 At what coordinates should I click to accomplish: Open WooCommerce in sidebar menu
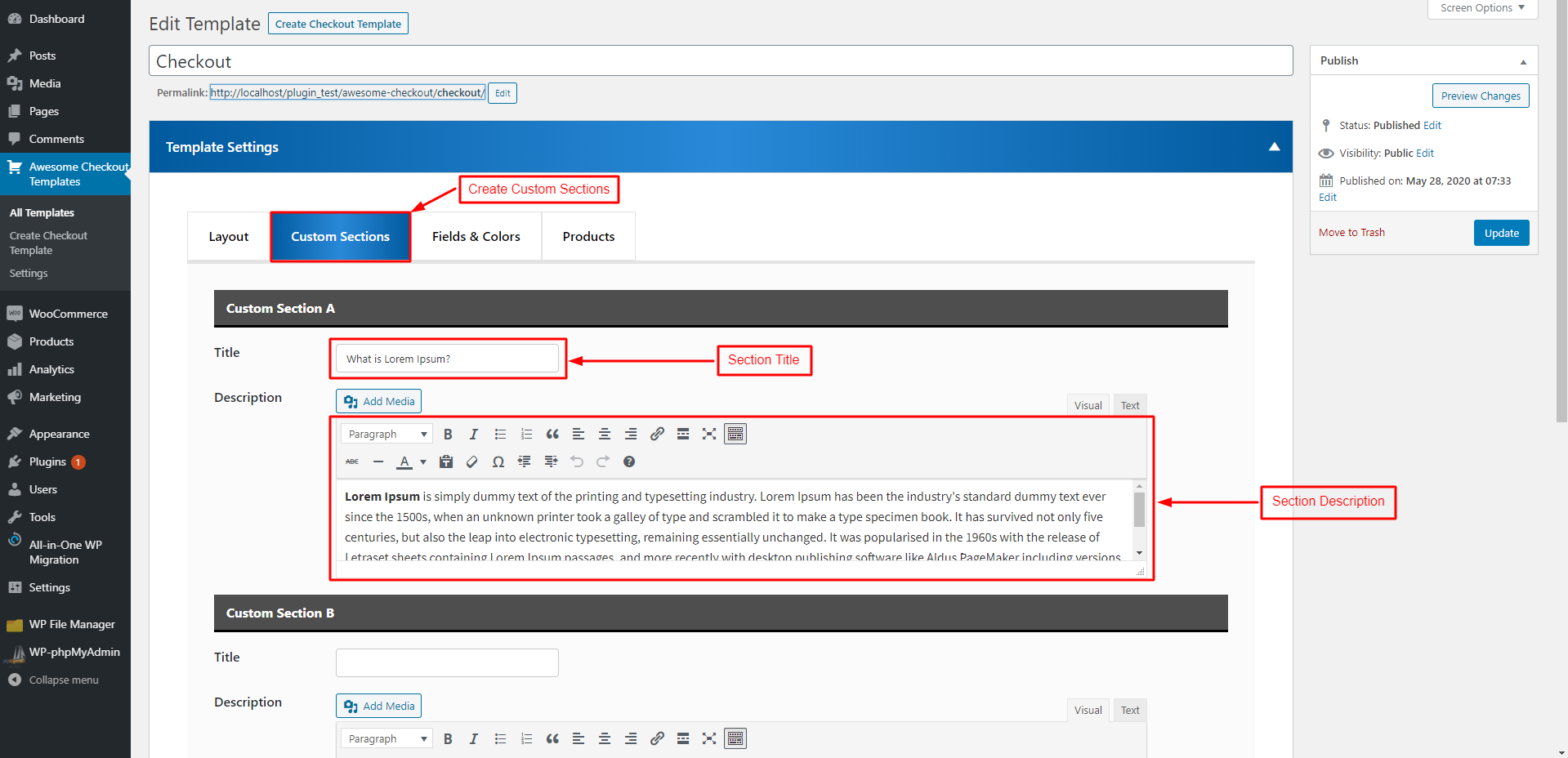65,314
